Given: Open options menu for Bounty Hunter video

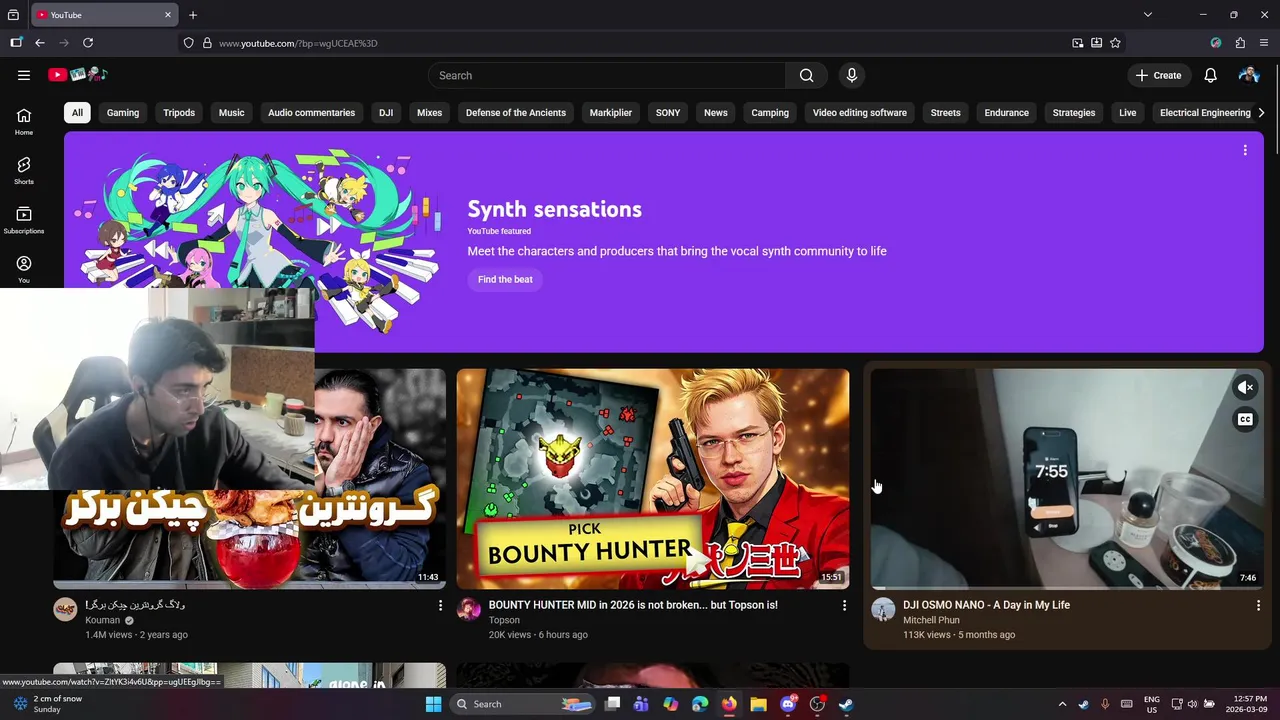Looking at the screenshot, I should (x=844, y=605).
